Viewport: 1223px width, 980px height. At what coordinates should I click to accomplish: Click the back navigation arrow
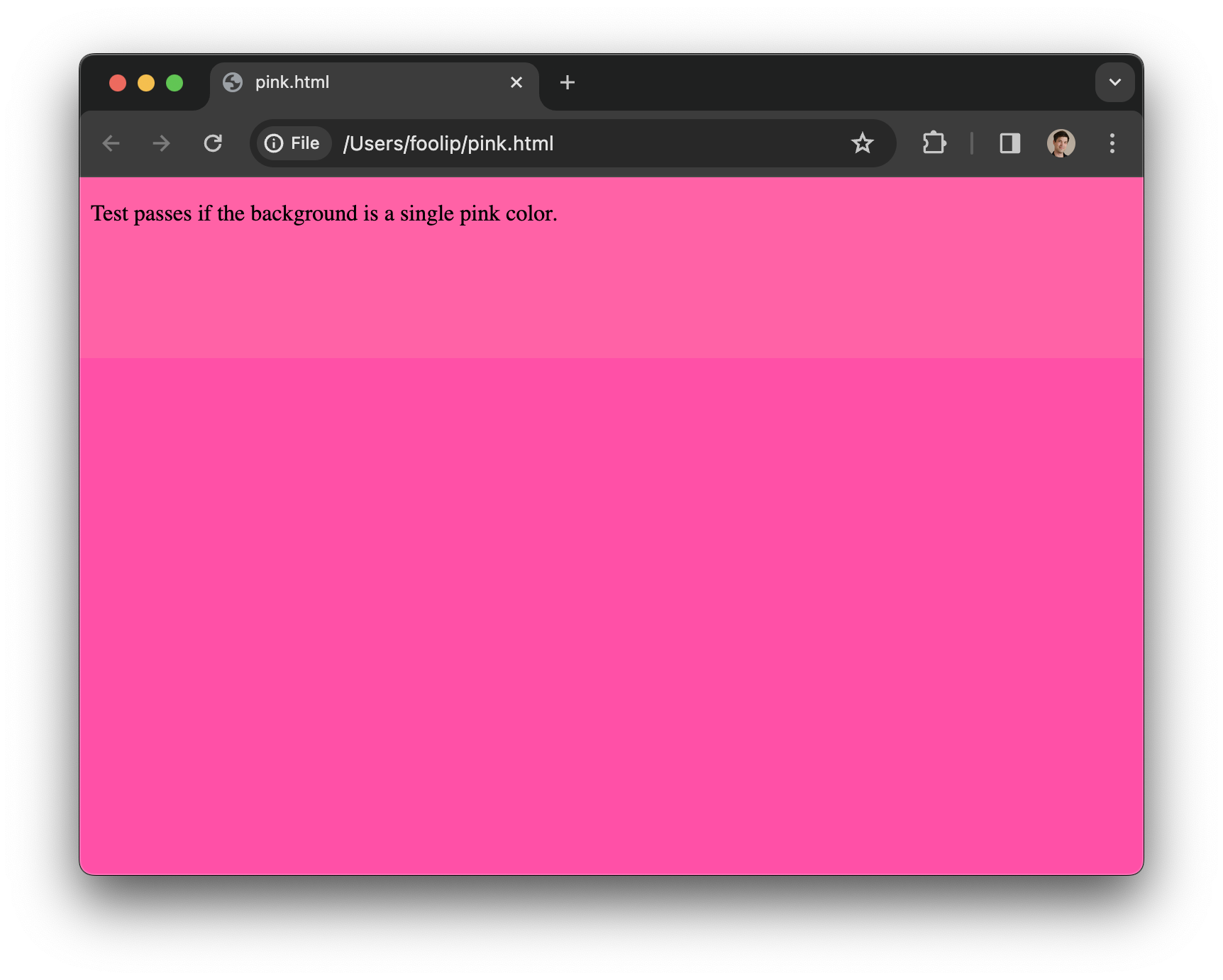(x=111, y=144)
